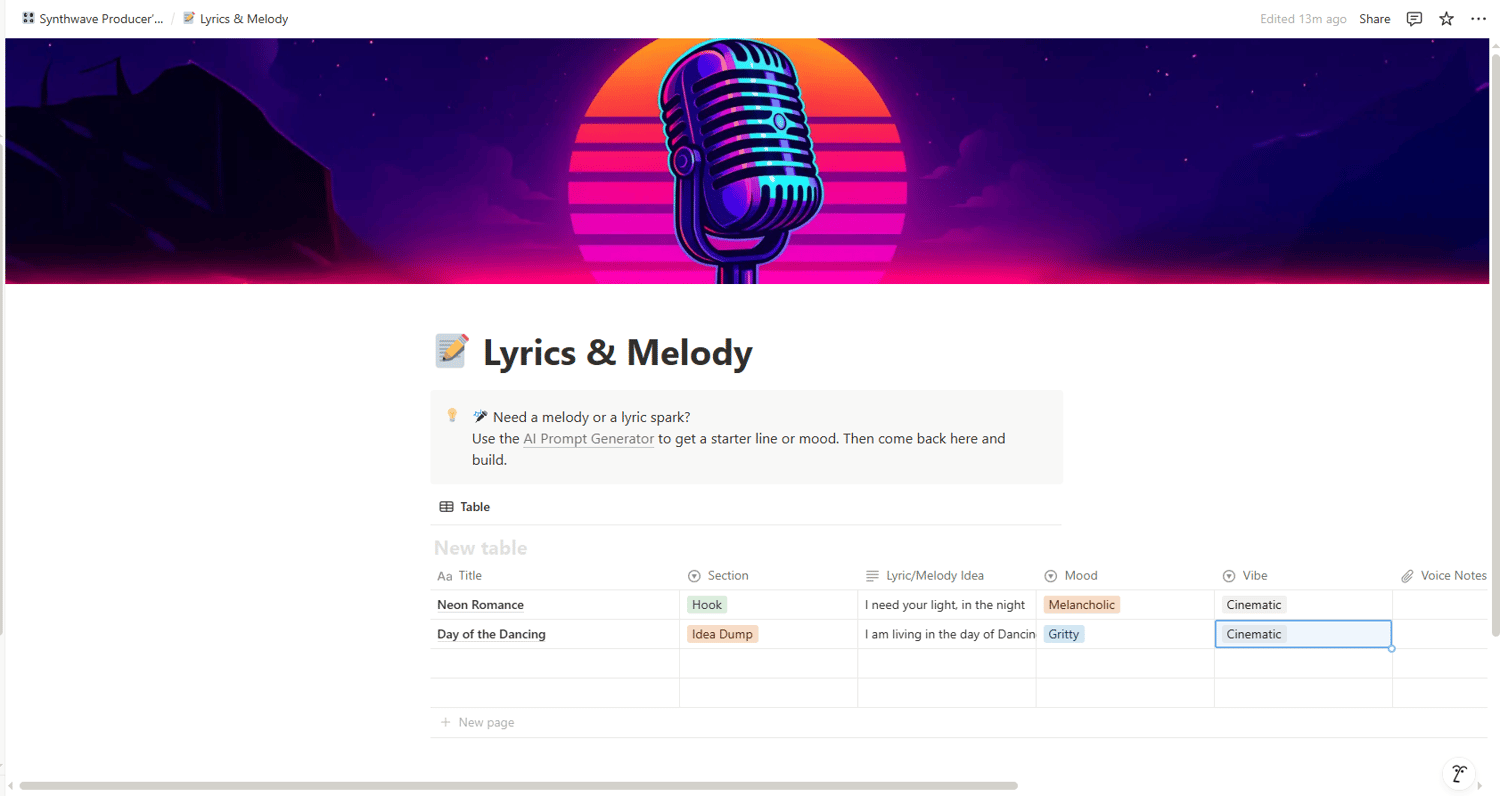
Task: Go to the Lyrics & Melody breadcrumb
Action: [243, 19]
